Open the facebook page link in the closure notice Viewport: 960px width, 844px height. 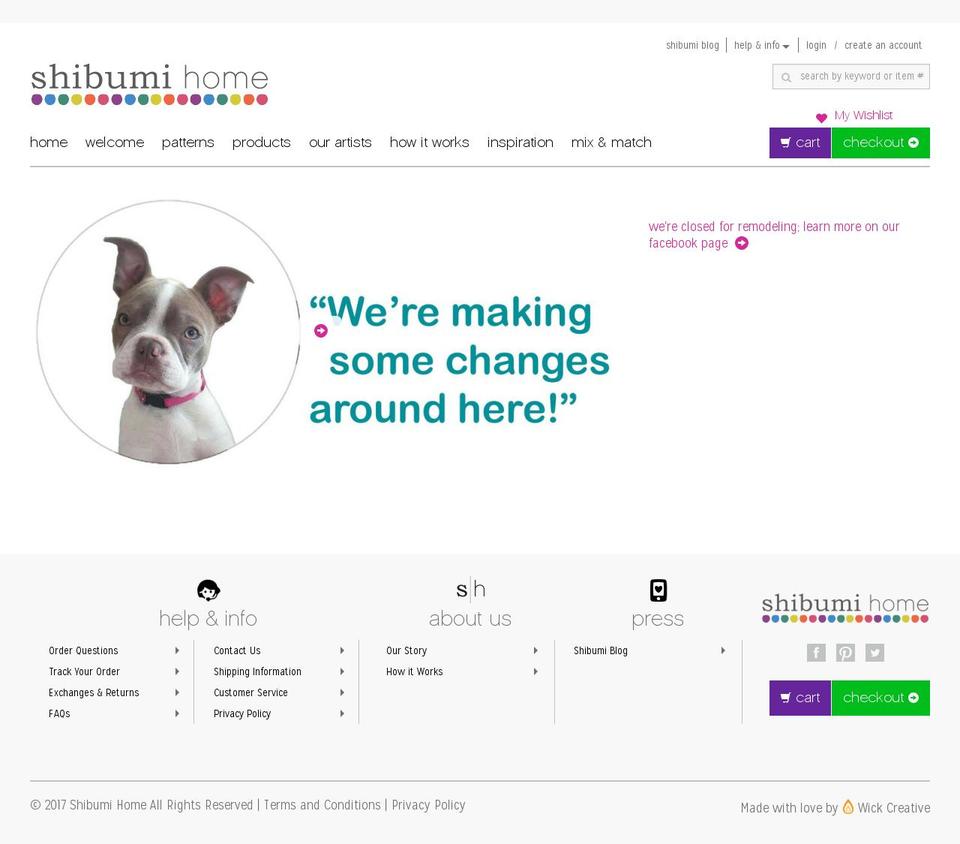tap(688, 243)
